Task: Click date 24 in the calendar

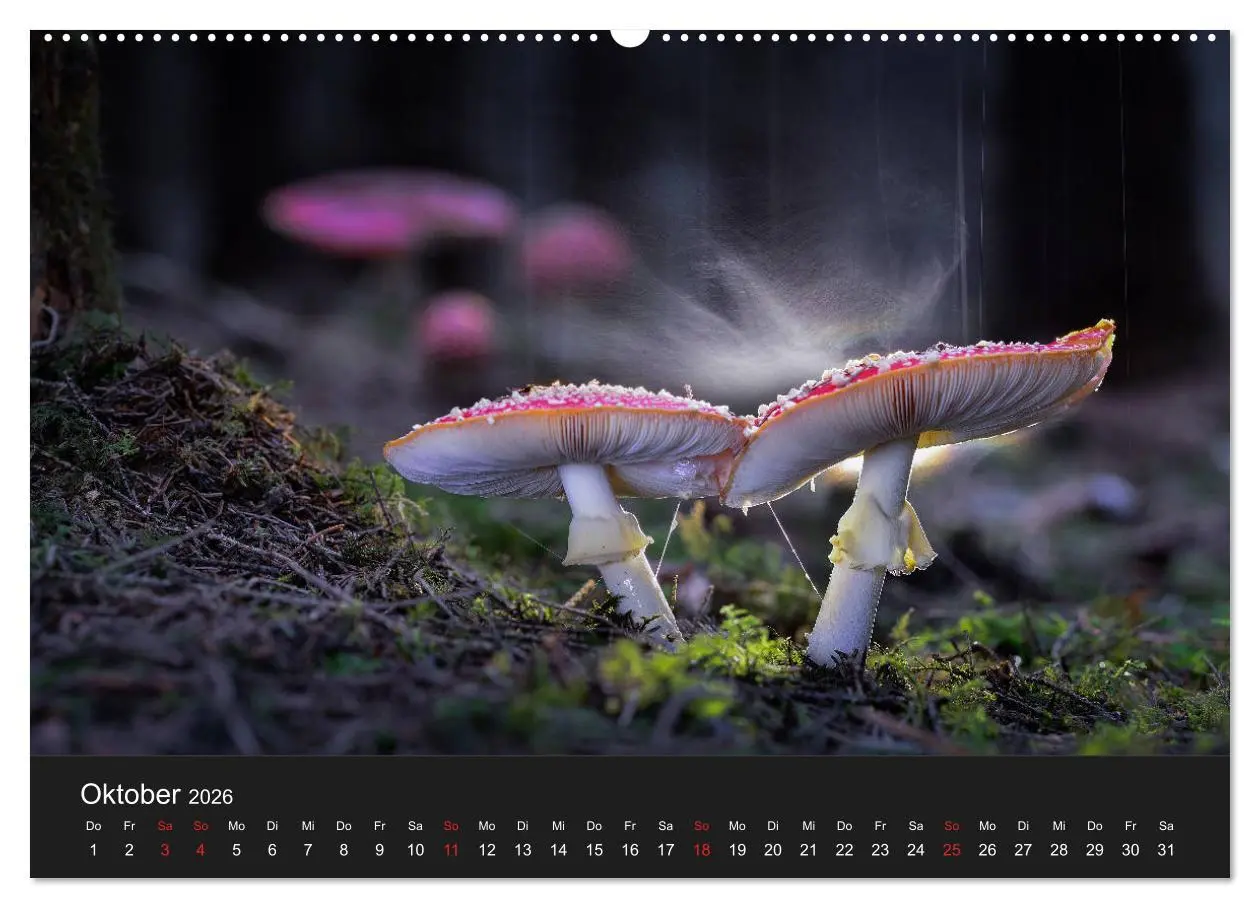Action: click(916, 850)
